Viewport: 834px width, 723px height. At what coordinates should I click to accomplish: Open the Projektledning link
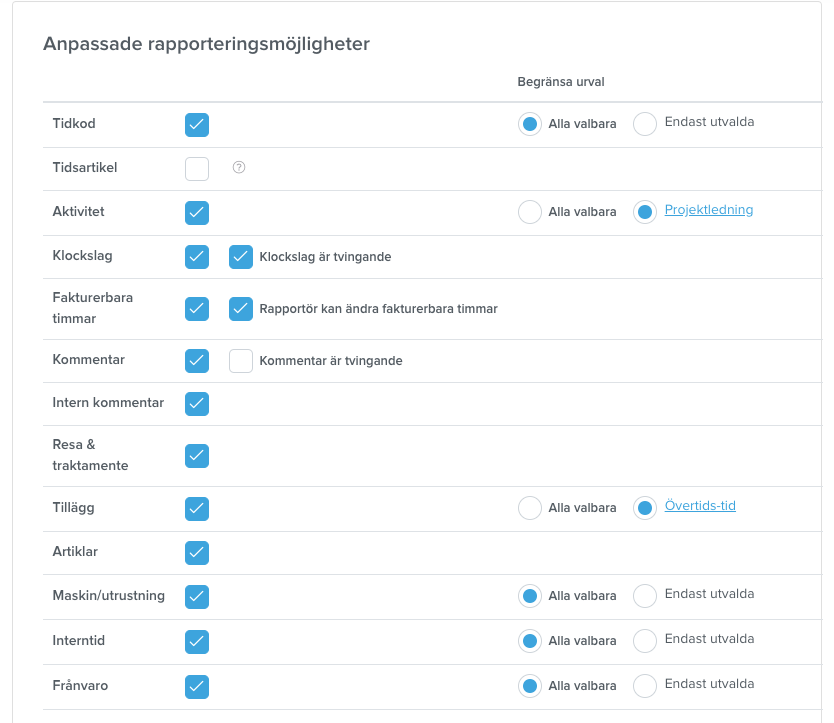708,210
